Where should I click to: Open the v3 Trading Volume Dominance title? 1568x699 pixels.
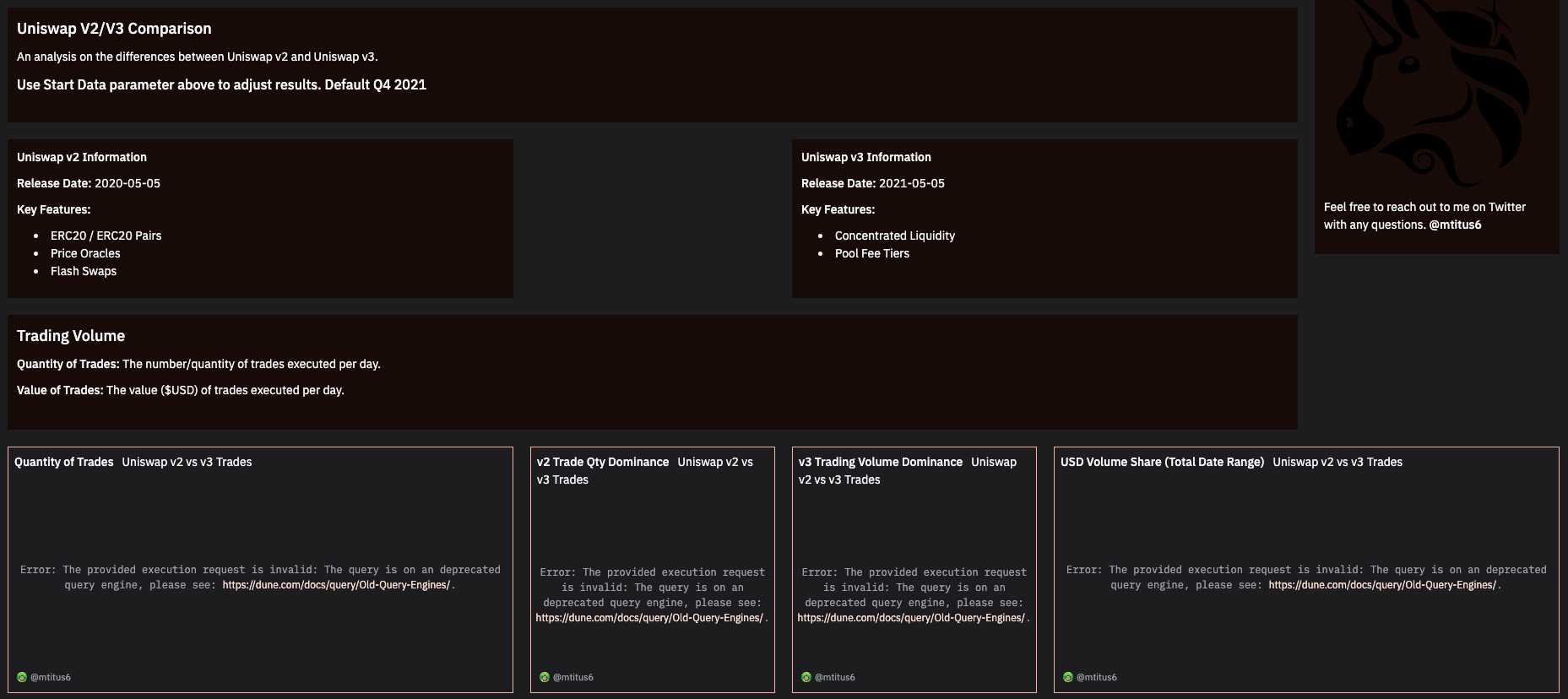(881, 462)
